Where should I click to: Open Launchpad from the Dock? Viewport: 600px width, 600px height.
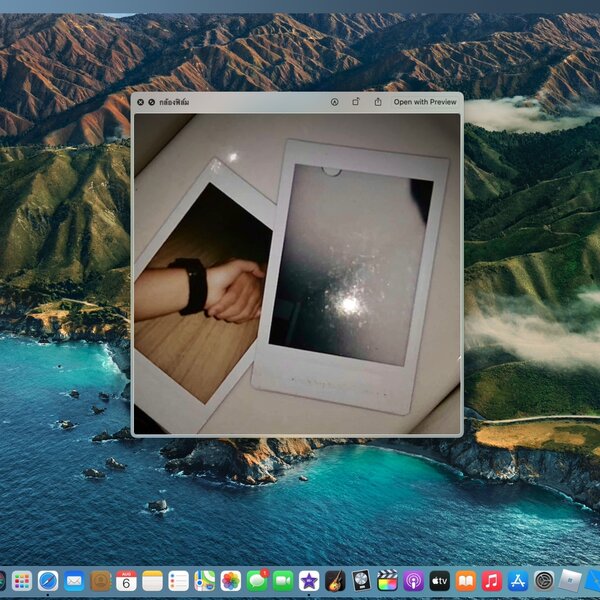tap(21, 581)
